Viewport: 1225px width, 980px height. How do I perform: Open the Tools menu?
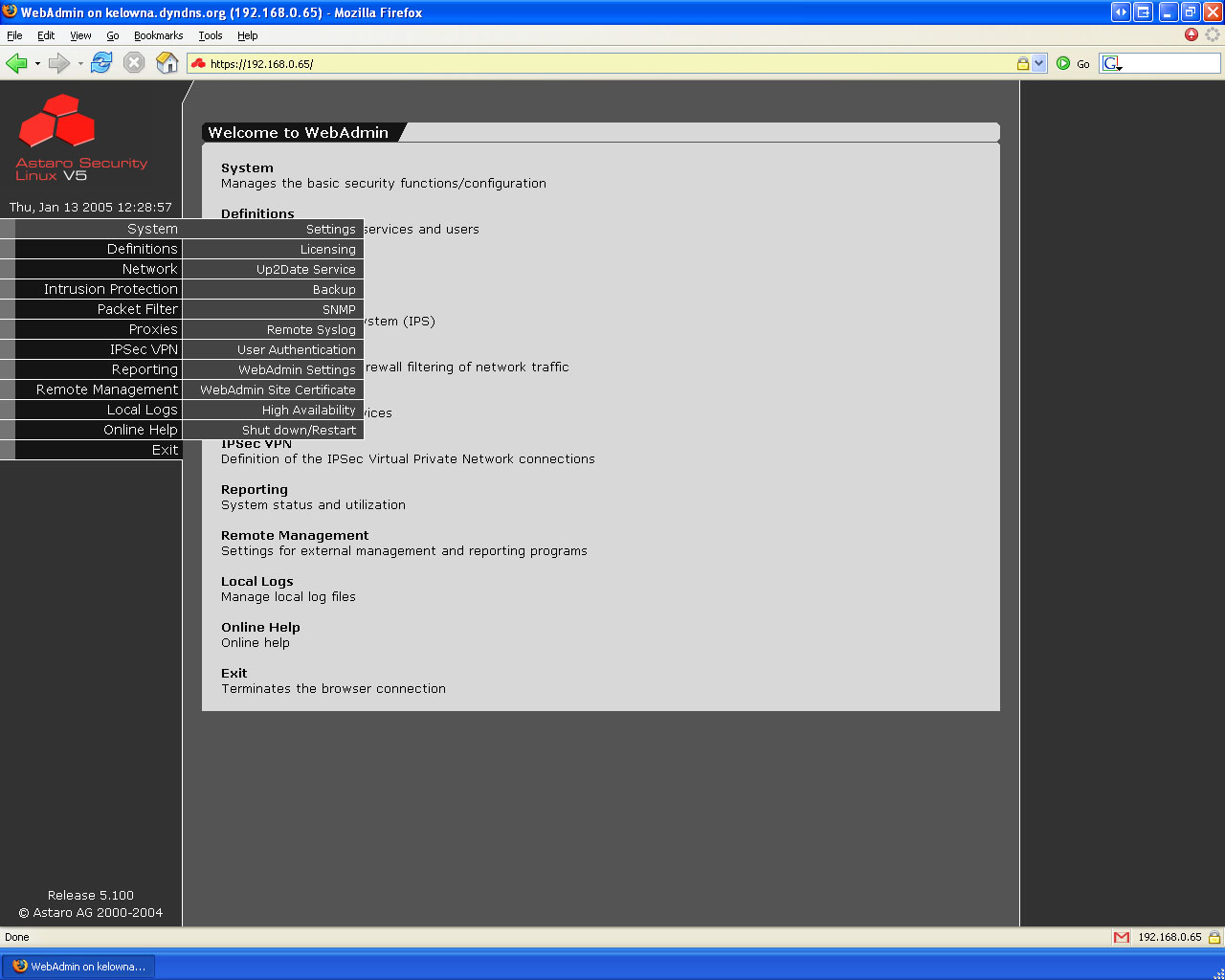(x=210, y=35)
